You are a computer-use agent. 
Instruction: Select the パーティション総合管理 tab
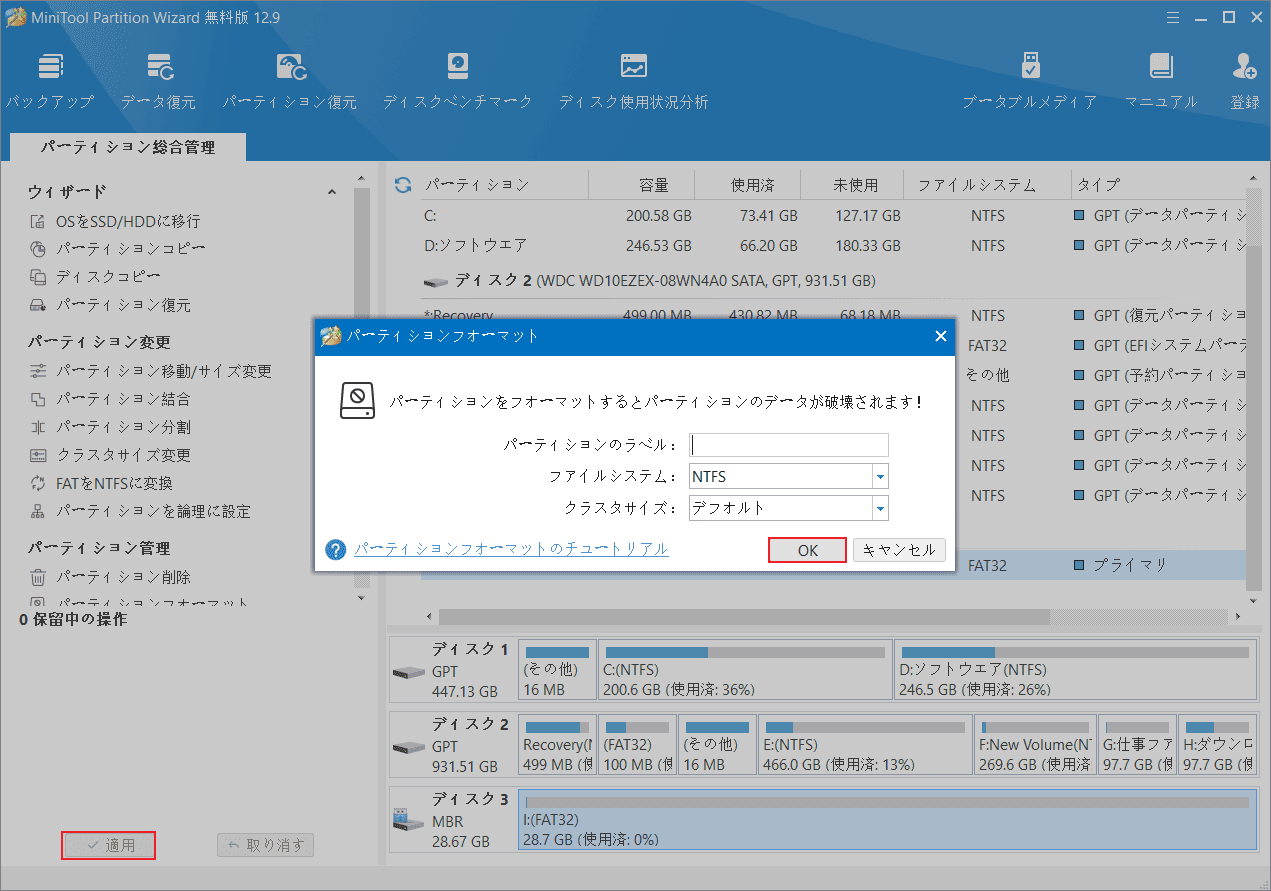tap(127, 147)
